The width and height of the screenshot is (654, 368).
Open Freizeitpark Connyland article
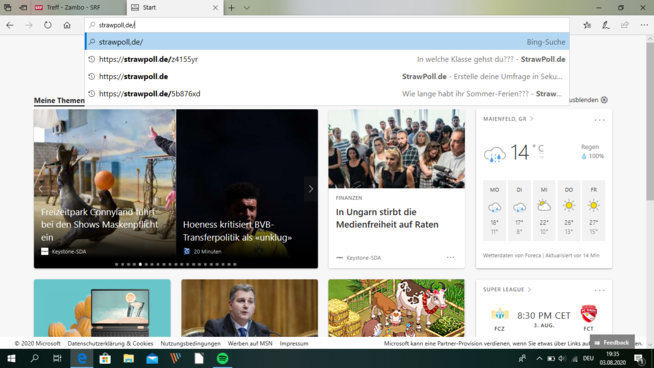click(x=105, y=189)
